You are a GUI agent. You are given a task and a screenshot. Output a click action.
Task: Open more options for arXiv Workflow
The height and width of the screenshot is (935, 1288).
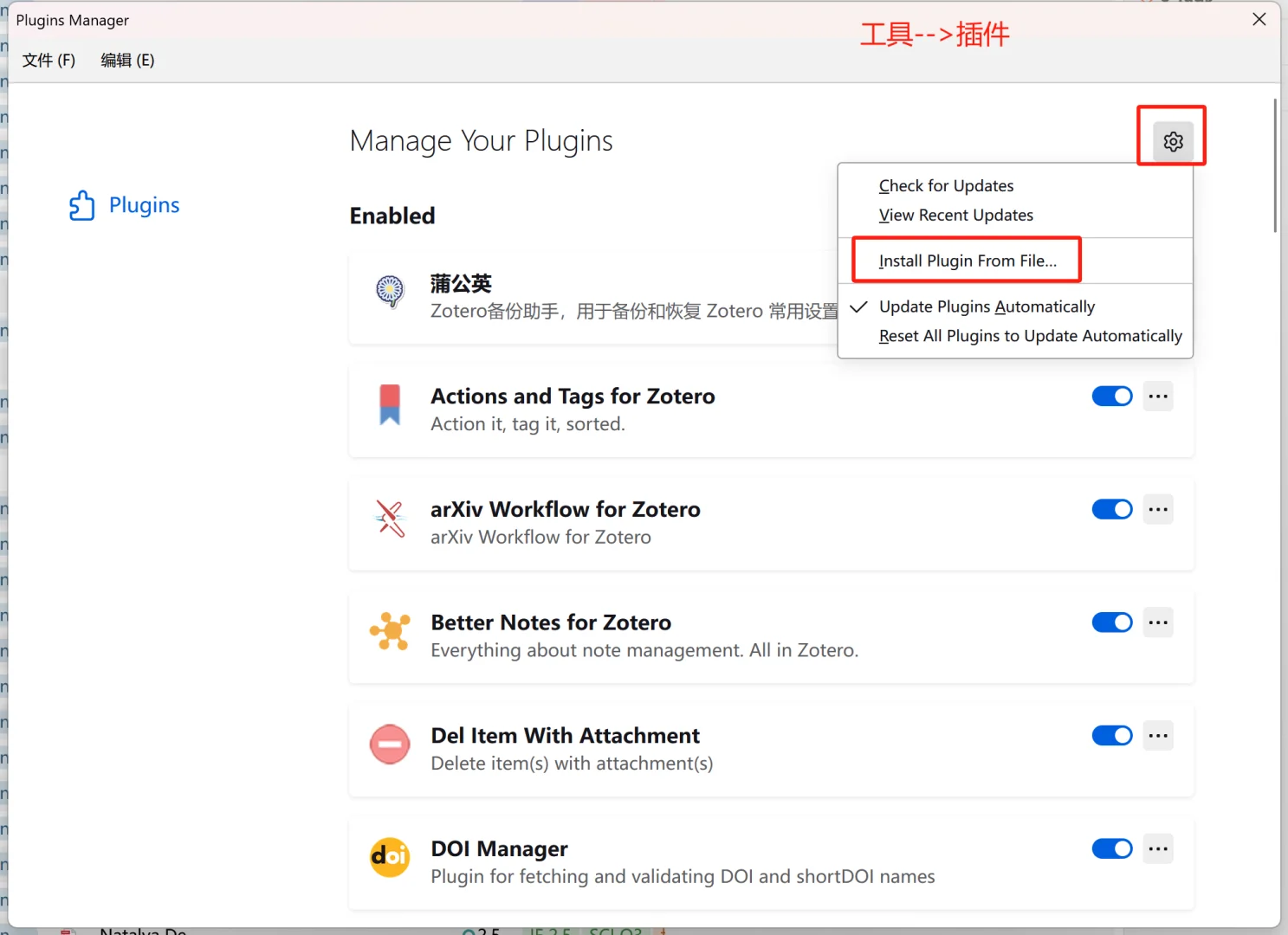coord(1158,509)
